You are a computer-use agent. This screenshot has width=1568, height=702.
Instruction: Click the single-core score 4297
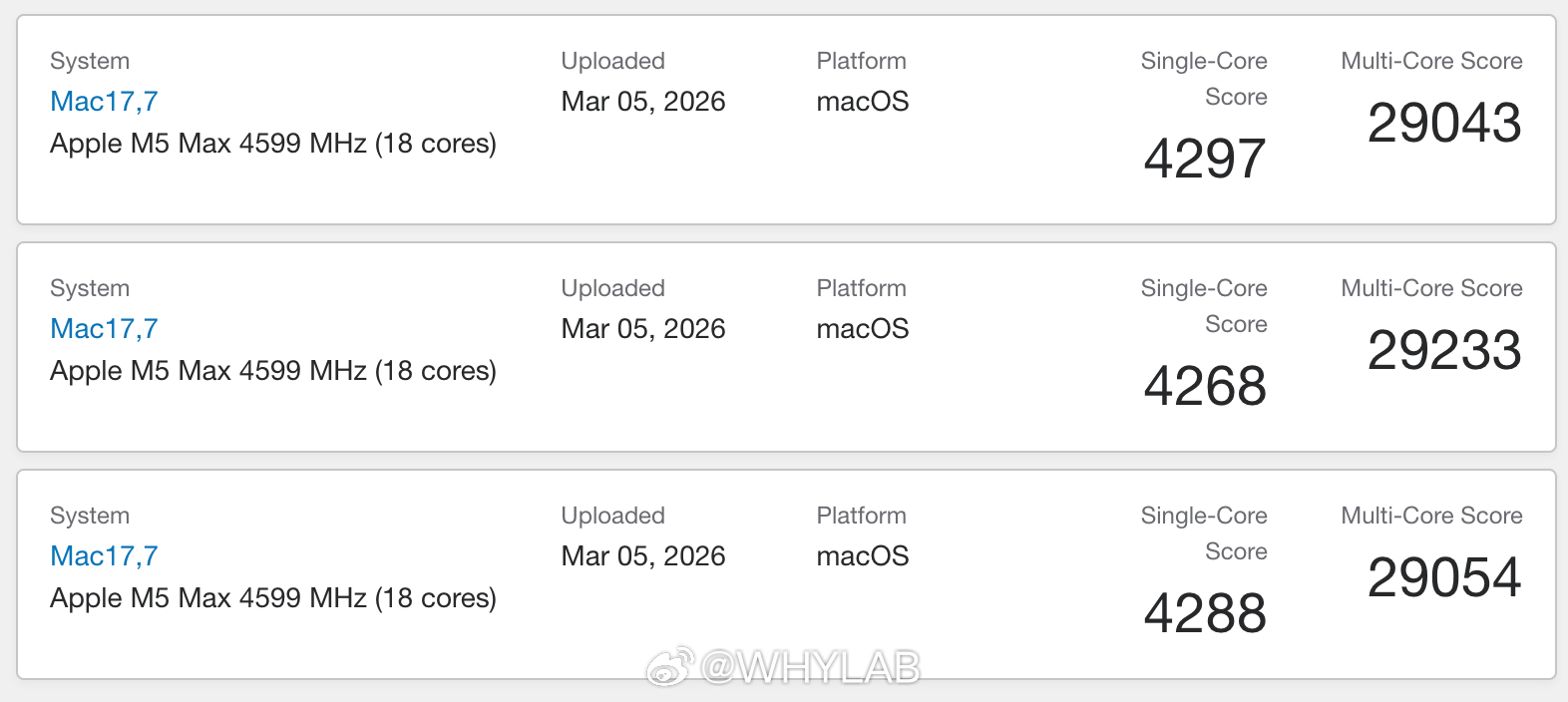pyautogui.click(x=1205, y=159)
